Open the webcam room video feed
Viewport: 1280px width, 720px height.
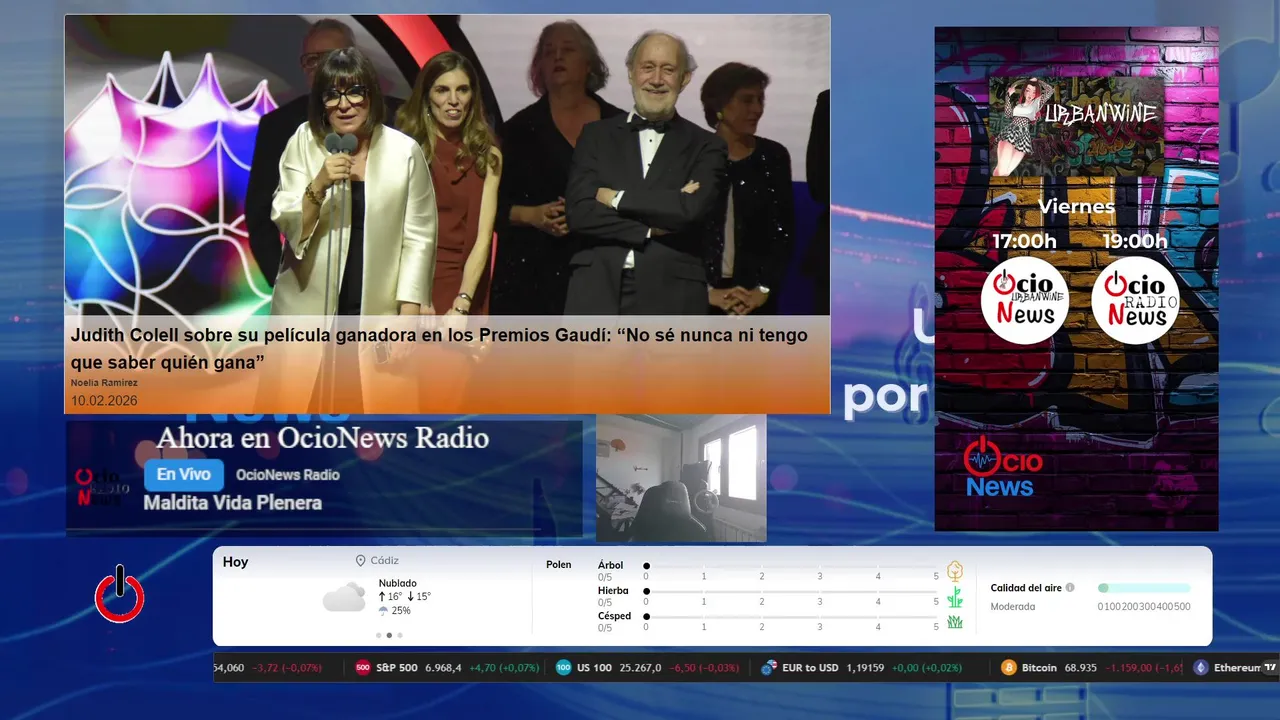tap(681, 478)
